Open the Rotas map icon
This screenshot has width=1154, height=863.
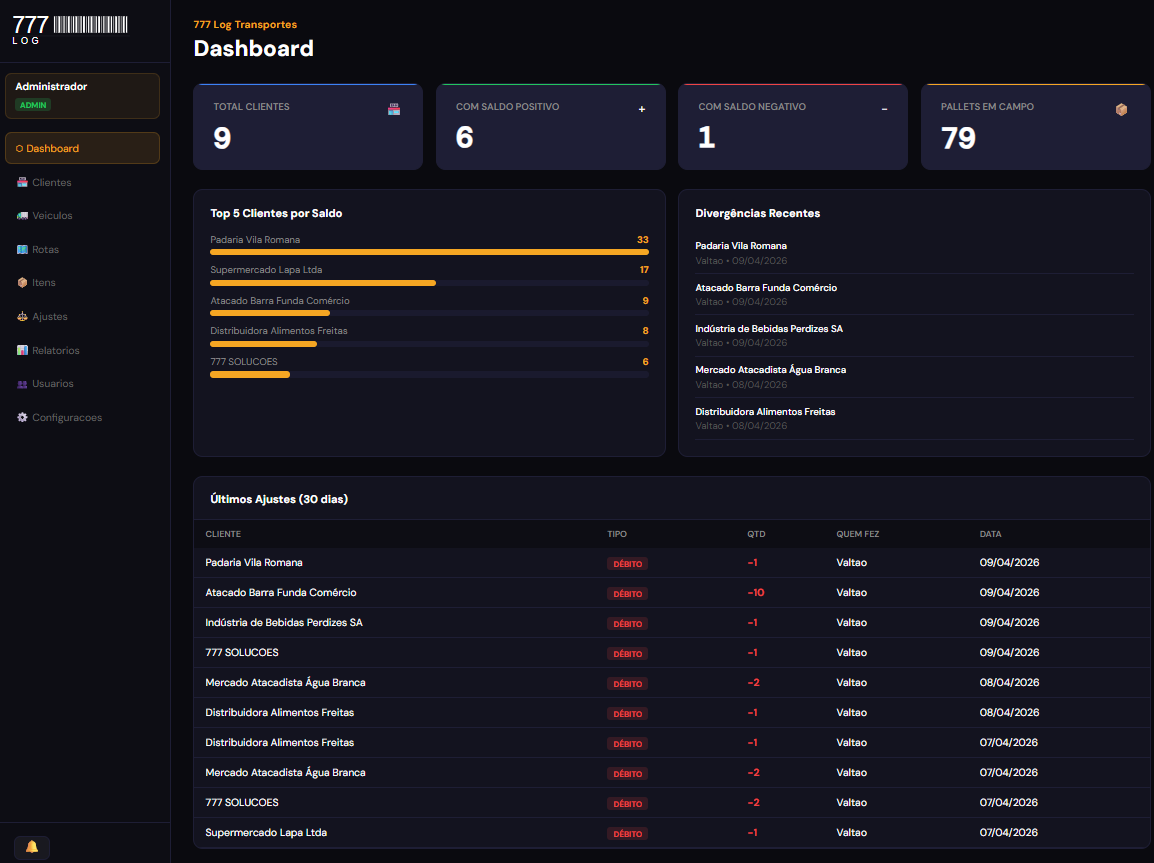[x=21, y=249]
